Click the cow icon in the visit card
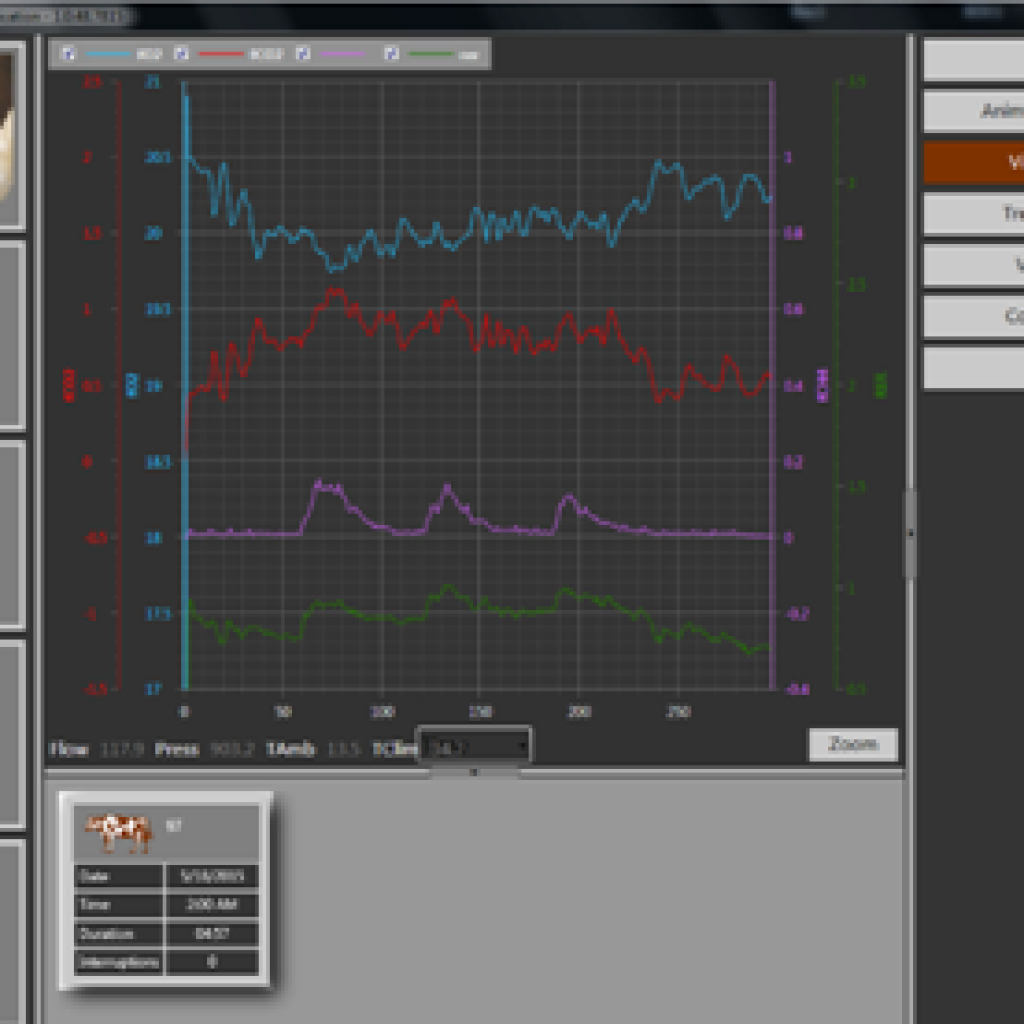This screenshot has height=1024, width=1024. point(118,832)
